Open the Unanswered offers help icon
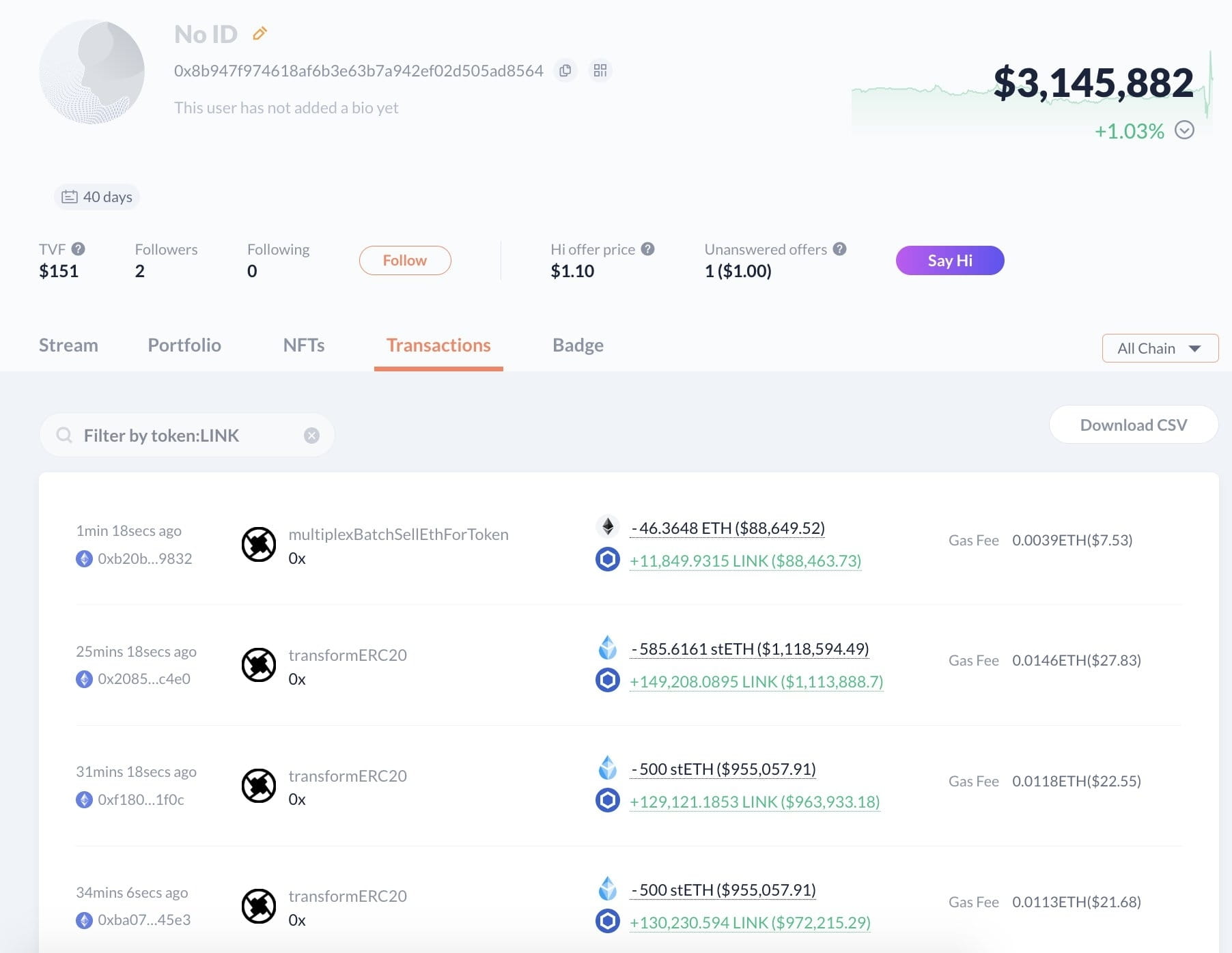 [x=840, y=249]
